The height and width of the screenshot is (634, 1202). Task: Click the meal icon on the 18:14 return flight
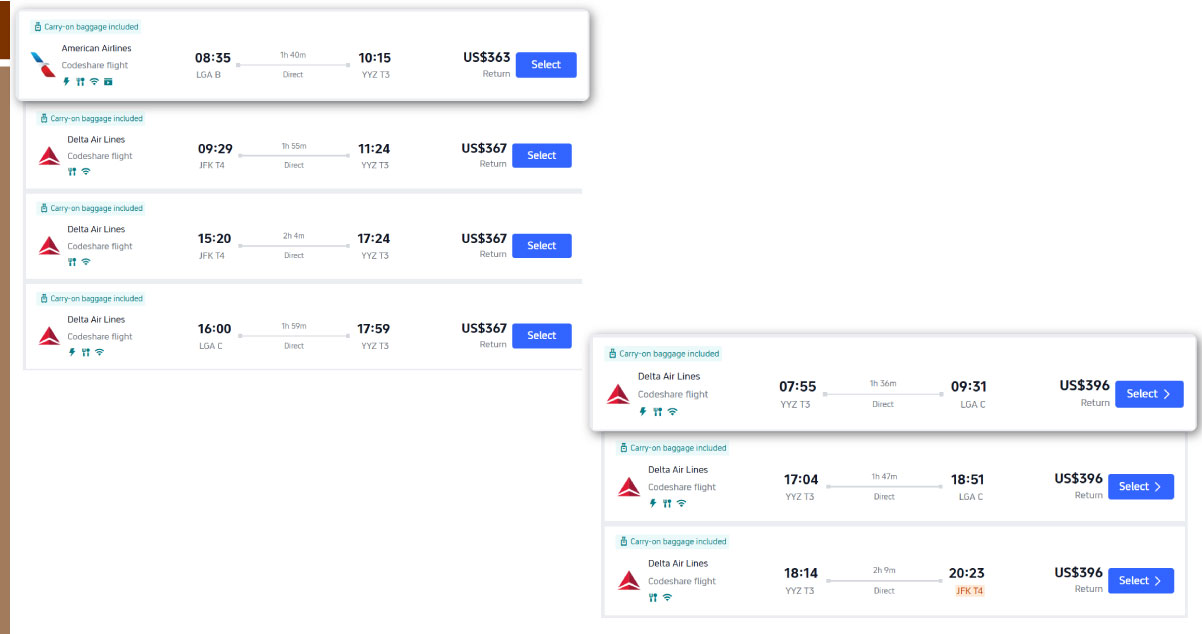point(653,598)
